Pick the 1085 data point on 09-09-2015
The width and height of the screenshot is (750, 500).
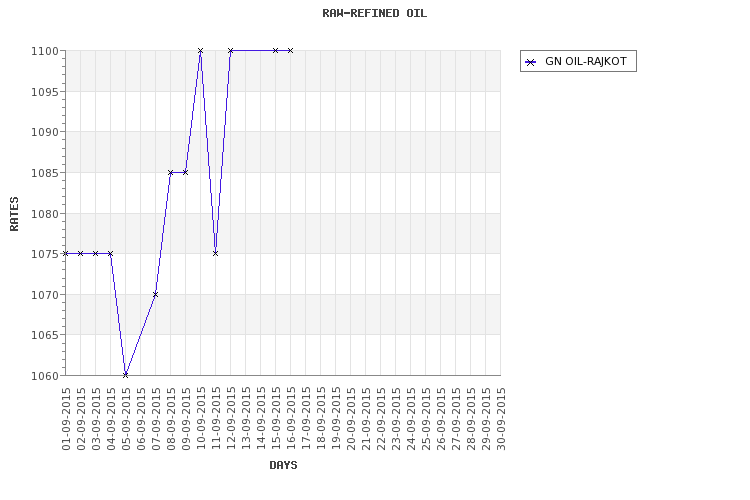pos(185,172)
